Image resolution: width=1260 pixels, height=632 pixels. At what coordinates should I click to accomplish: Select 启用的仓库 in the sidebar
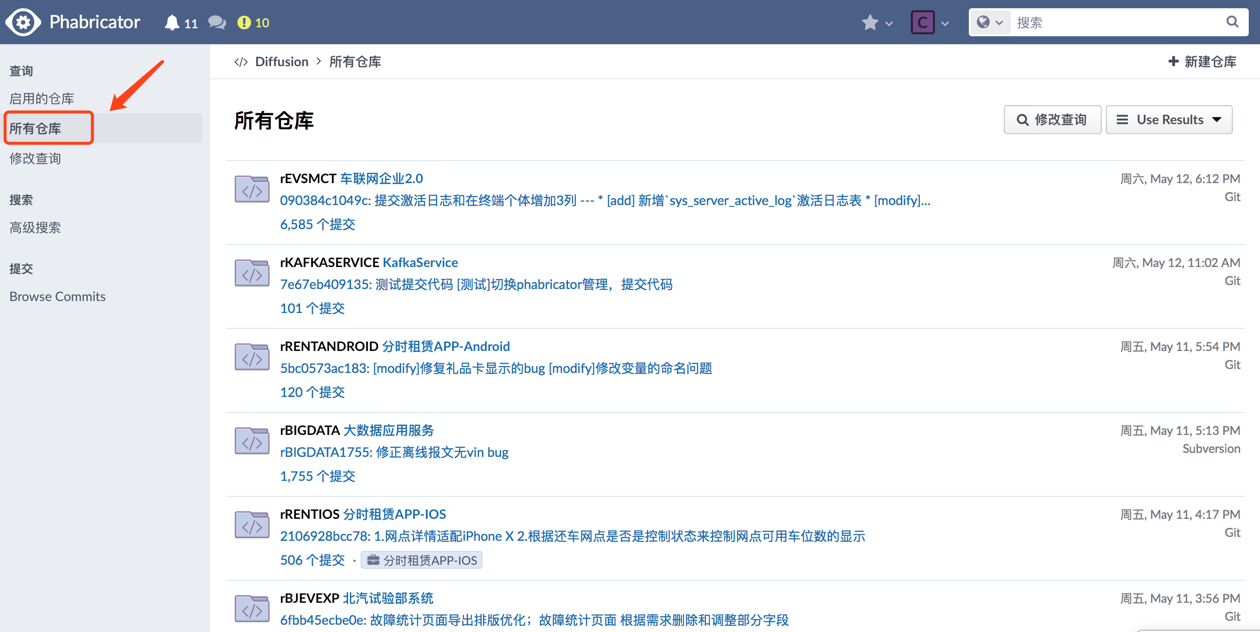tap(103, 98)
